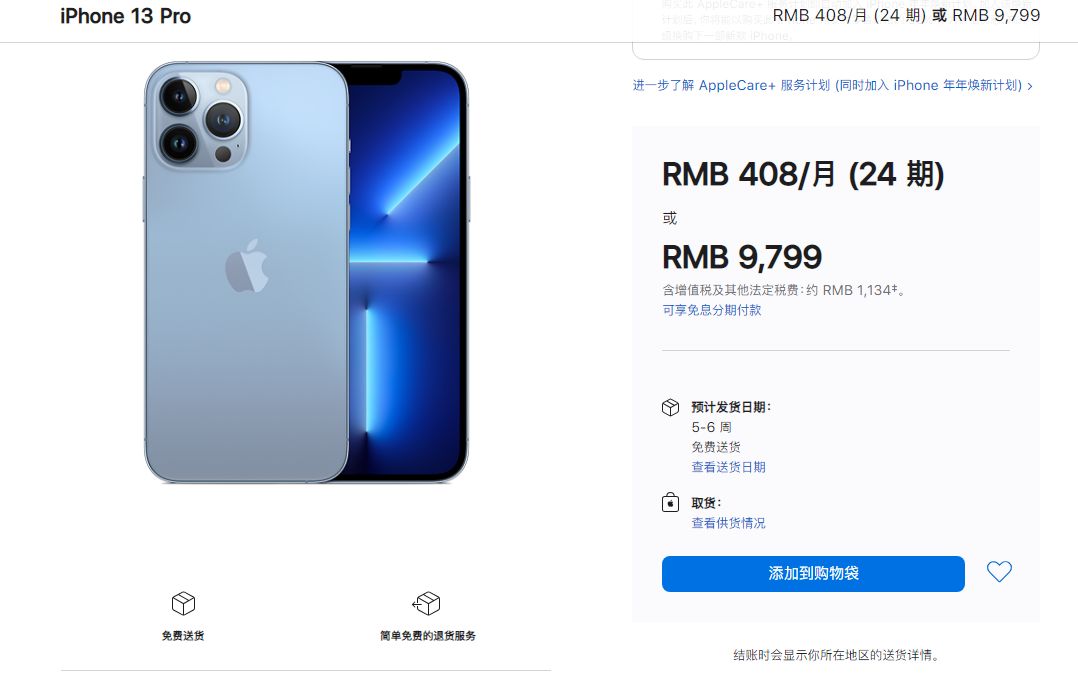The height and width of the screenshot is (687, 1078).
Task: Click the 简单免费的退货服务 label
Action: (428, 635)
